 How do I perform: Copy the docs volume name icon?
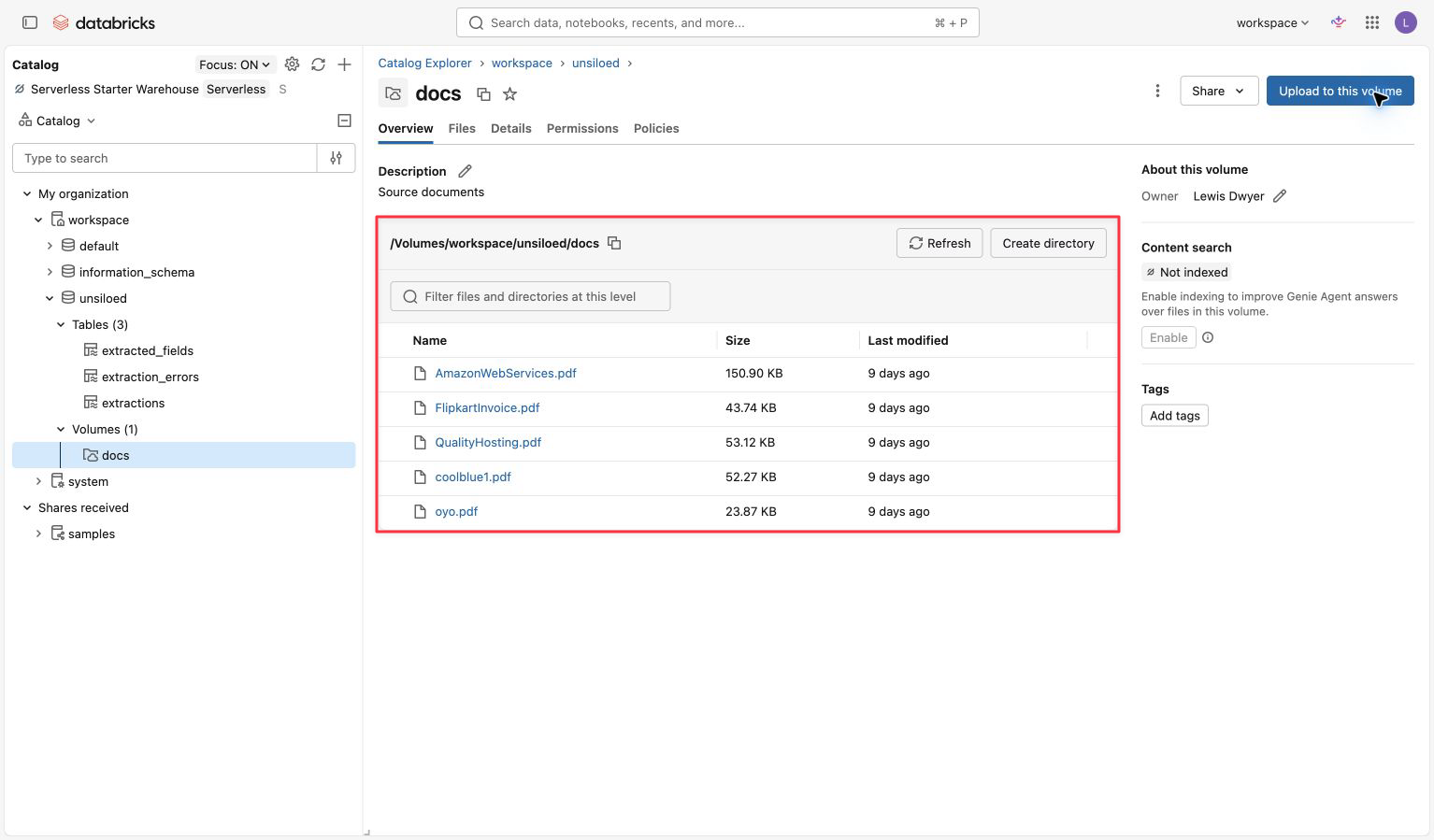pyautogui.click(x=483, y=93)
